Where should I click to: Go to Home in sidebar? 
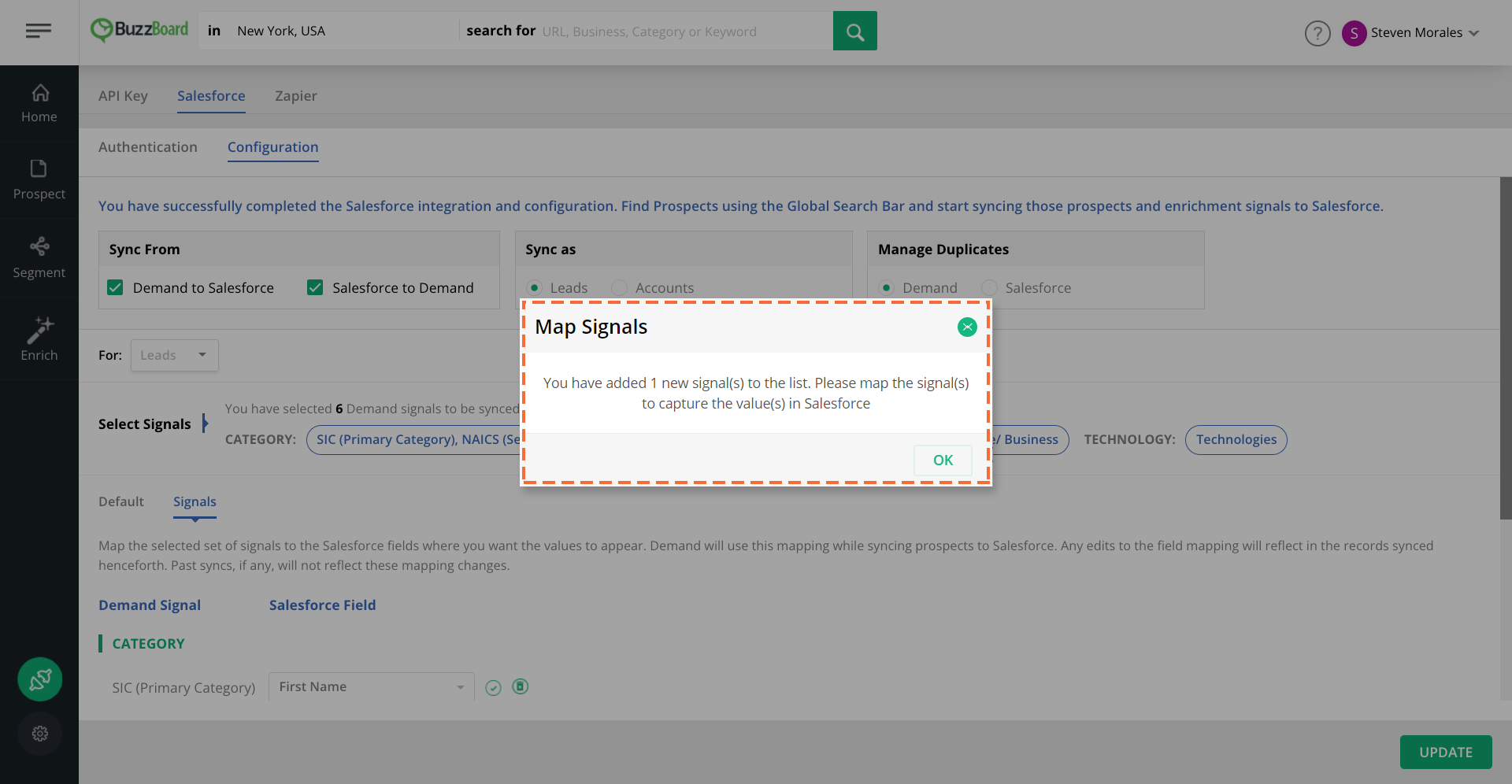point(39,103)
